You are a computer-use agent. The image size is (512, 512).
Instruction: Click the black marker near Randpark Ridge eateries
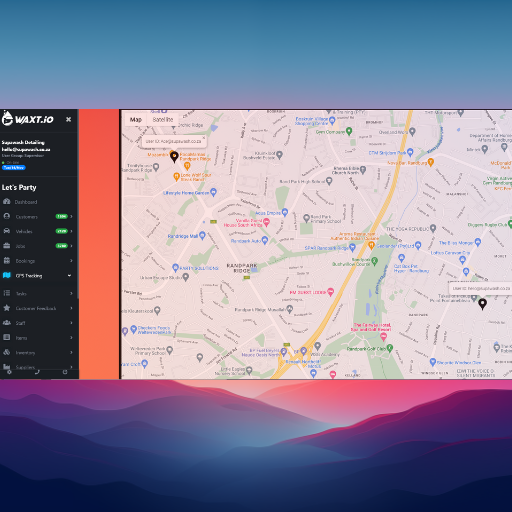click(x=174, y=156)
